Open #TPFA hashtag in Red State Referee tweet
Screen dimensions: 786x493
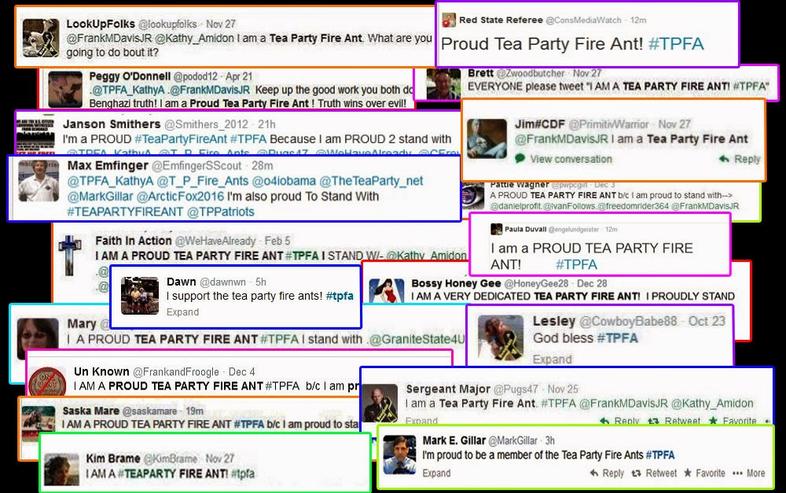pos(676,44)
